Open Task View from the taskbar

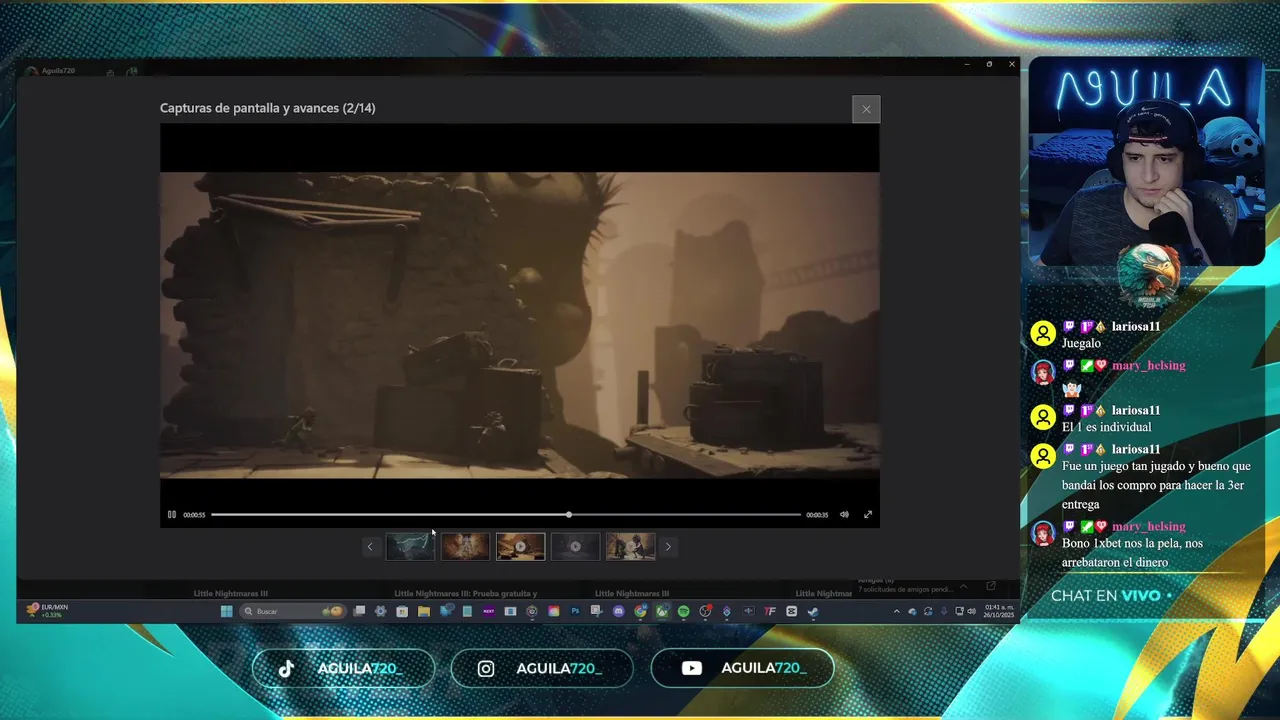pos(359,611)
